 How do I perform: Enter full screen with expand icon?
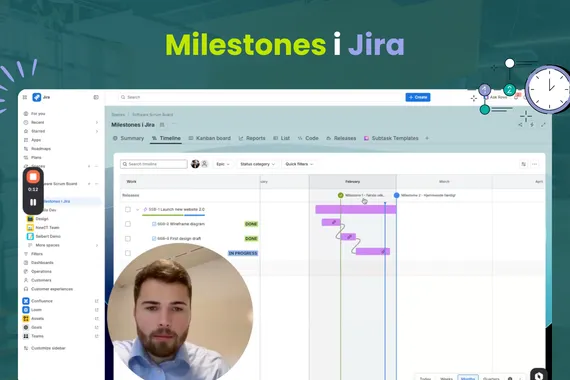[543, 125]
